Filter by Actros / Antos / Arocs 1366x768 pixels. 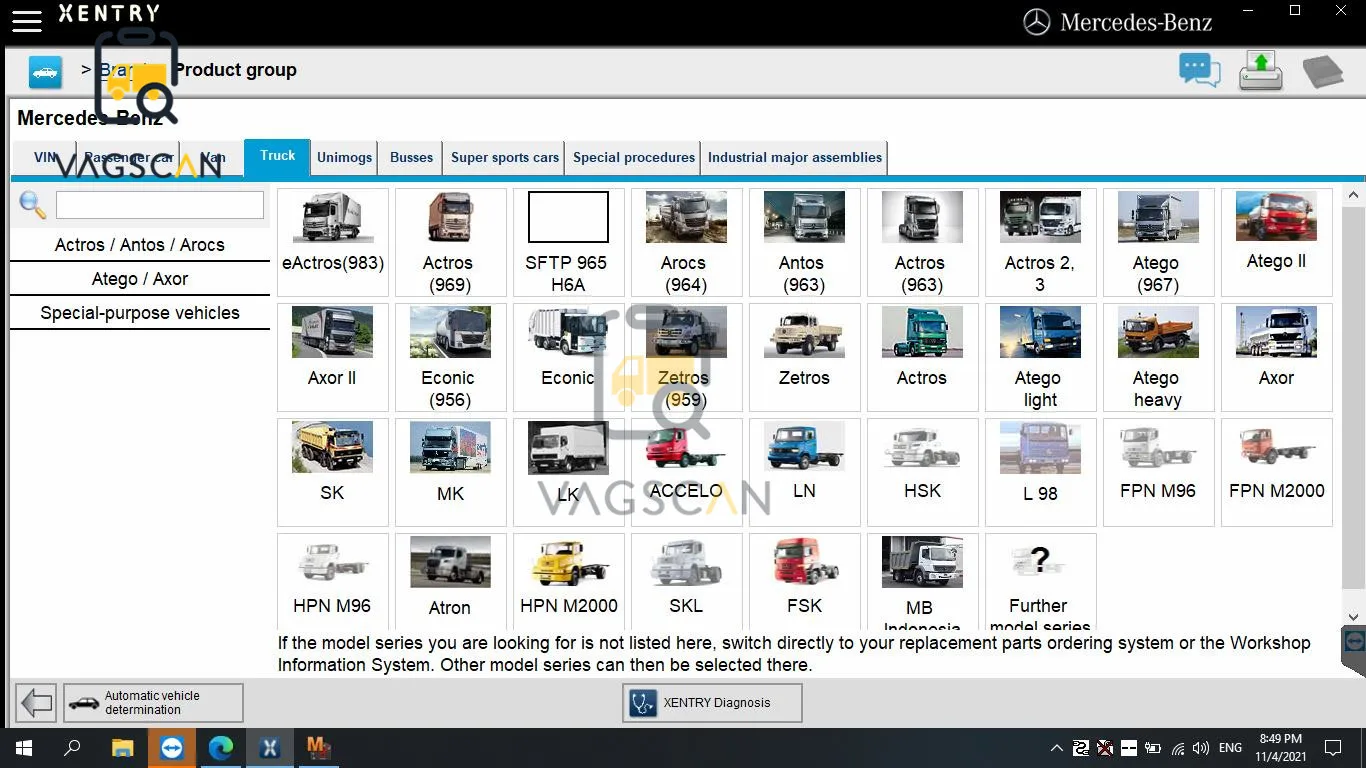point(140,245)
